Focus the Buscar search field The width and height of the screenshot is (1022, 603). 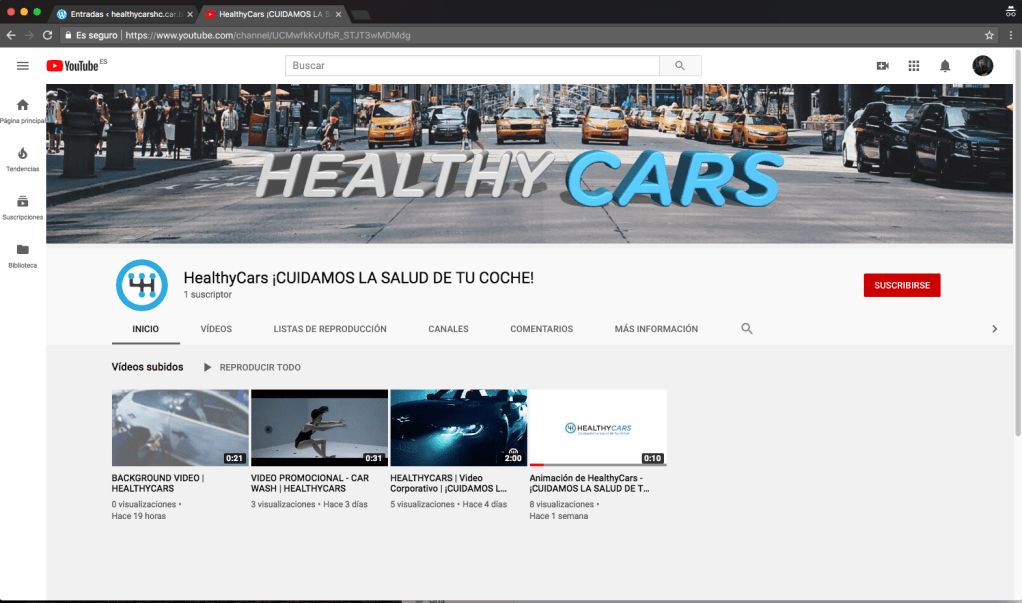coord(472,66)
